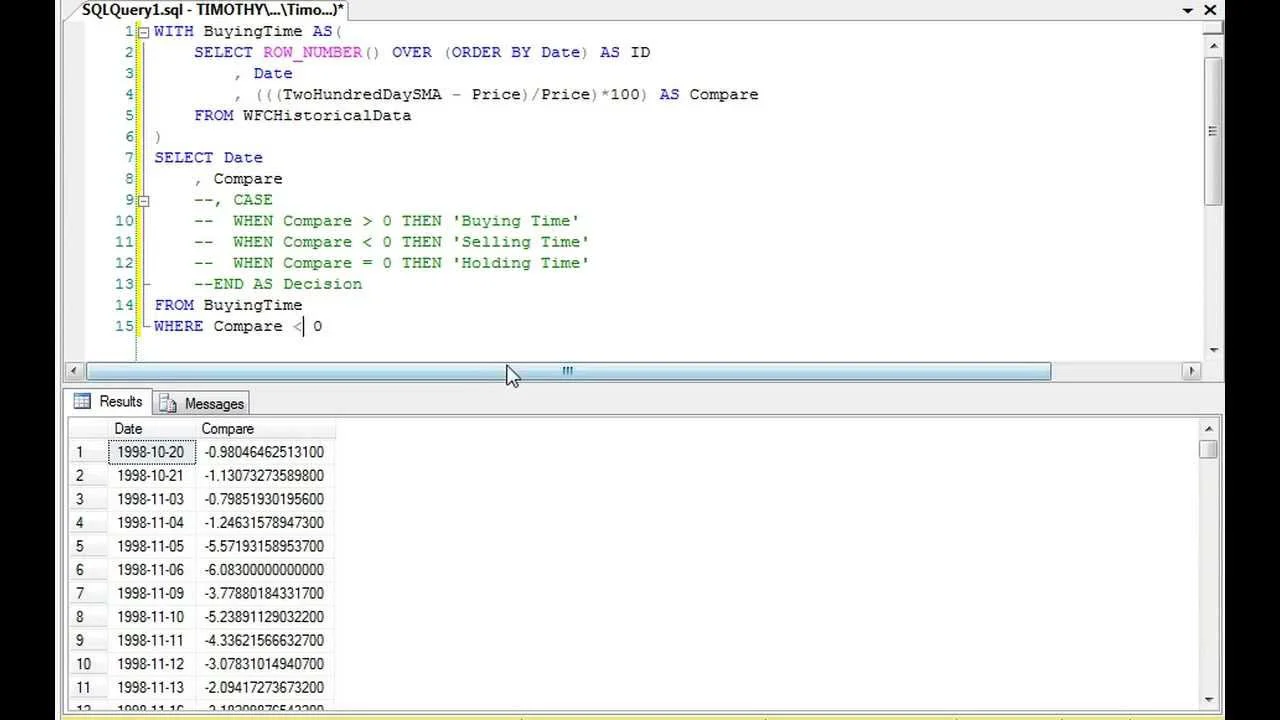
Task: Click editor horizontal scrollbar left arrow
Action: coord(73,371)
